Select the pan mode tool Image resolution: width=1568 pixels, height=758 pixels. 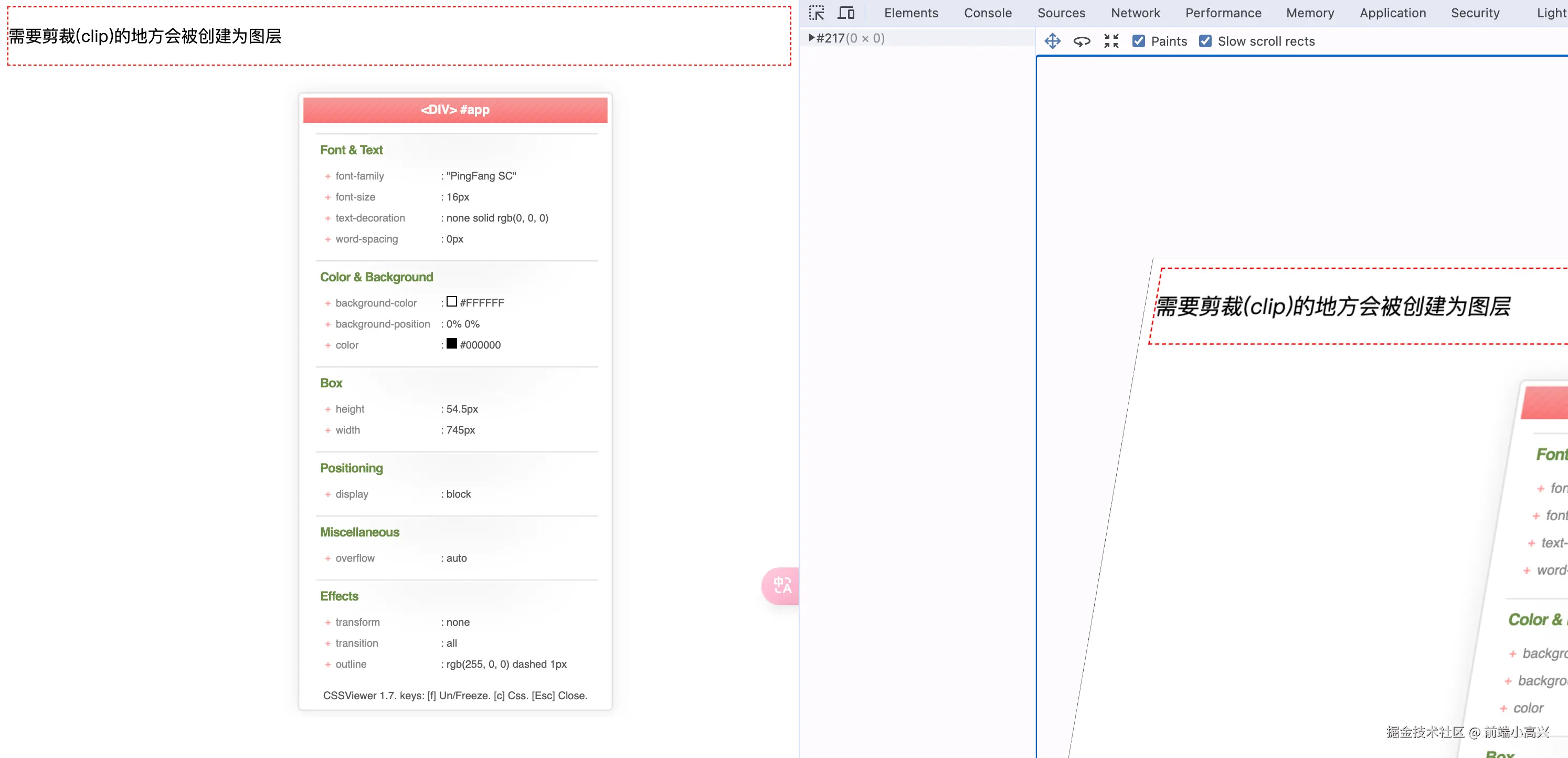(x=1053, y=41)
